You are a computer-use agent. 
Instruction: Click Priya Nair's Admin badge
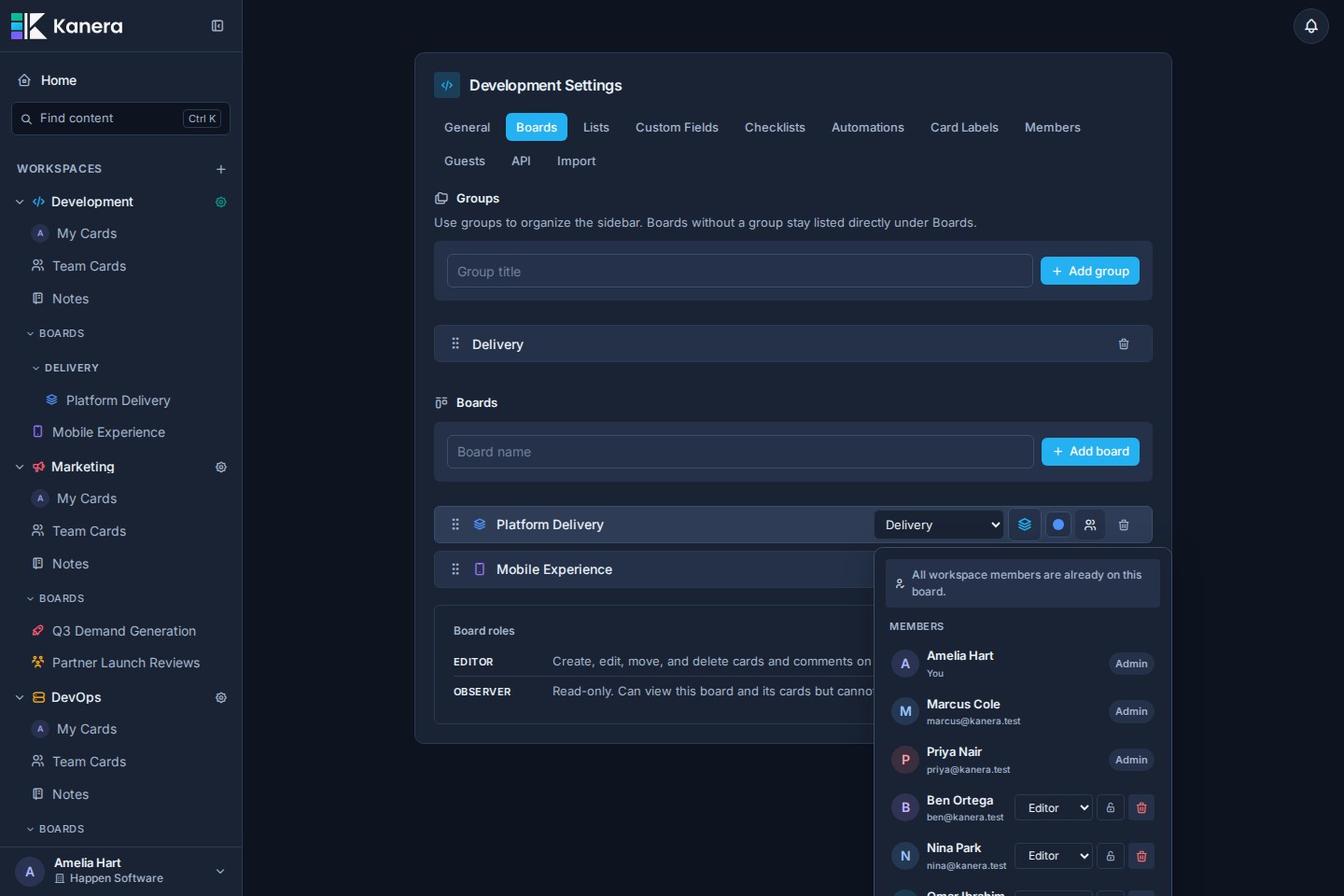[x=1131, y=760]
